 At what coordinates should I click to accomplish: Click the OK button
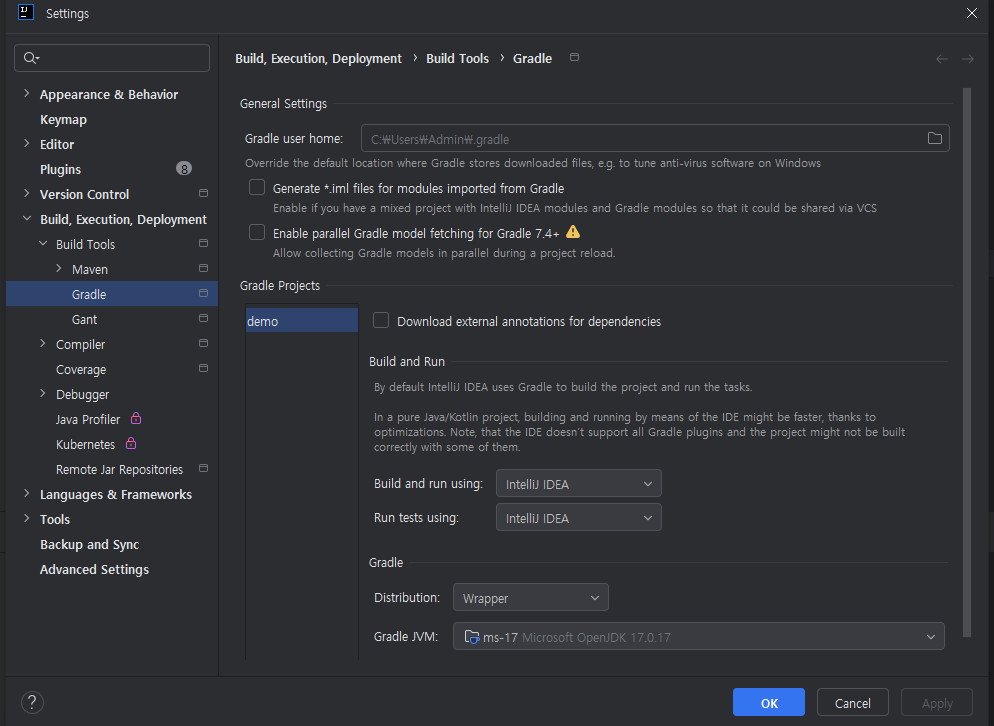[x=769, y=702]
